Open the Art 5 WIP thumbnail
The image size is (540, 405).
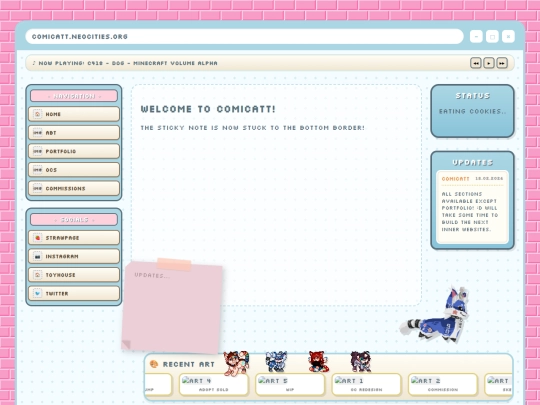[290, 384]
